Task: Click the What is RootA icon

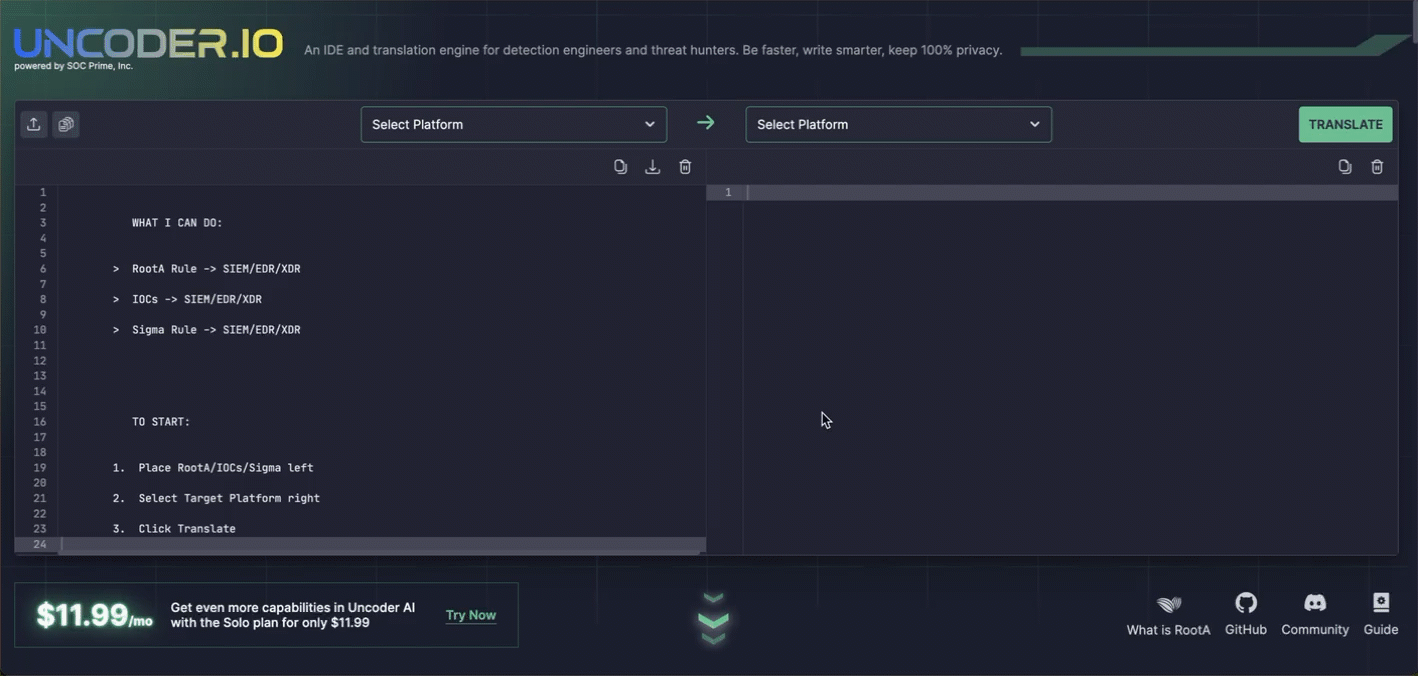Action: 1168,604
